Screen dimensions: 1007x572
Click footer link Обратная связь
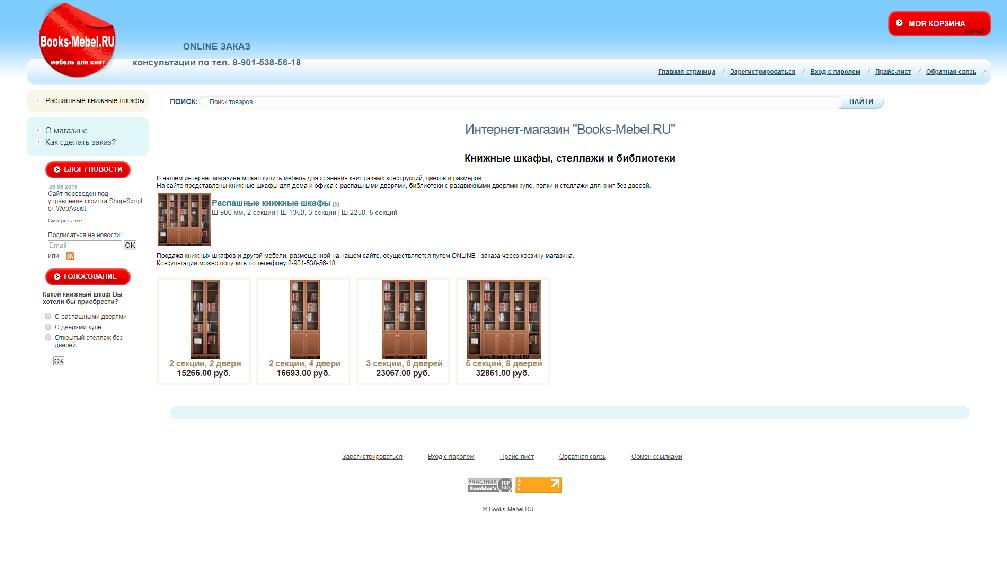pyautogui.click(x=582, y=456)
